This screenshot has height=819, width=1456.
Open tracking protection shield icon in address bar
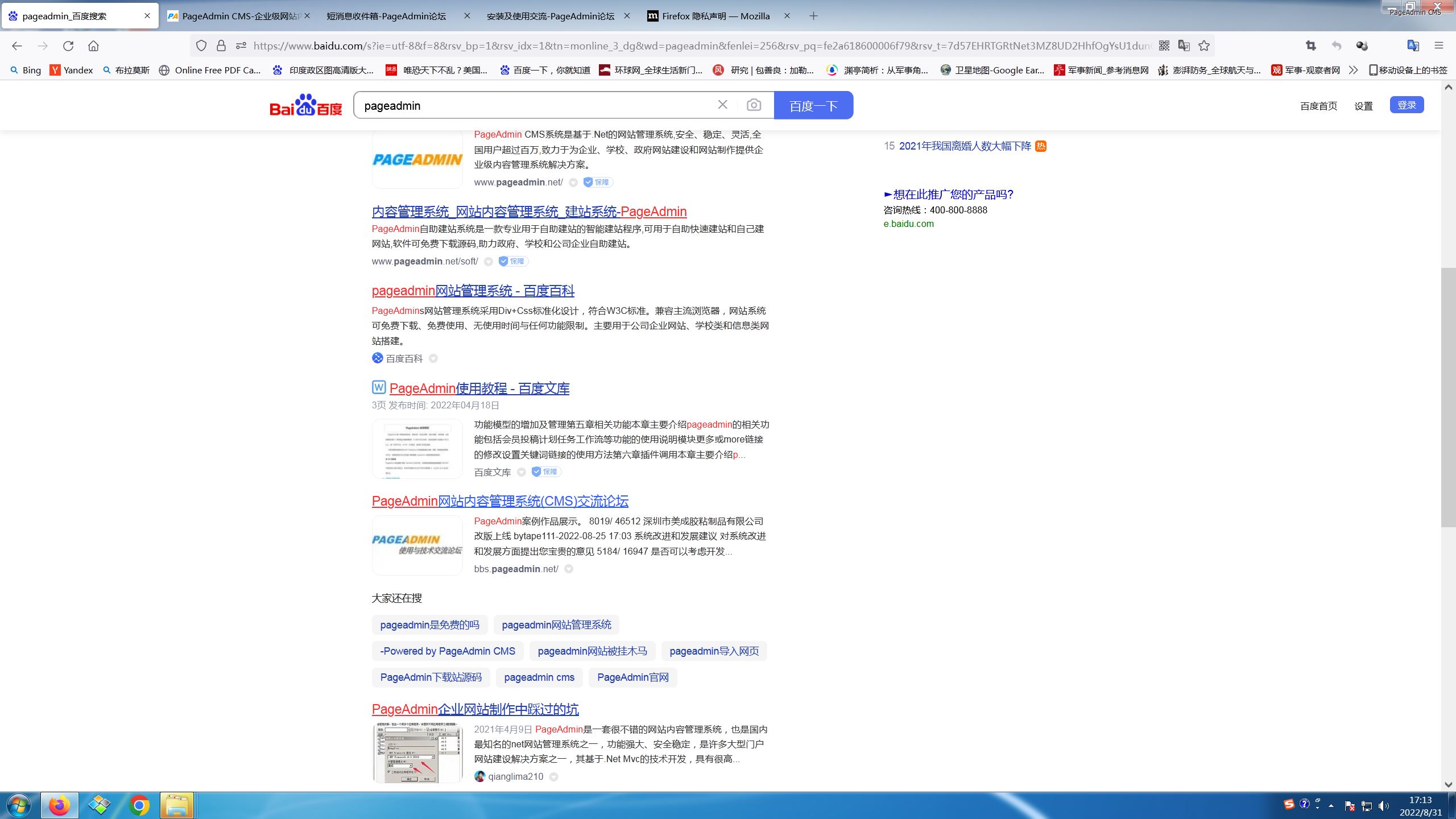point(201,45)
